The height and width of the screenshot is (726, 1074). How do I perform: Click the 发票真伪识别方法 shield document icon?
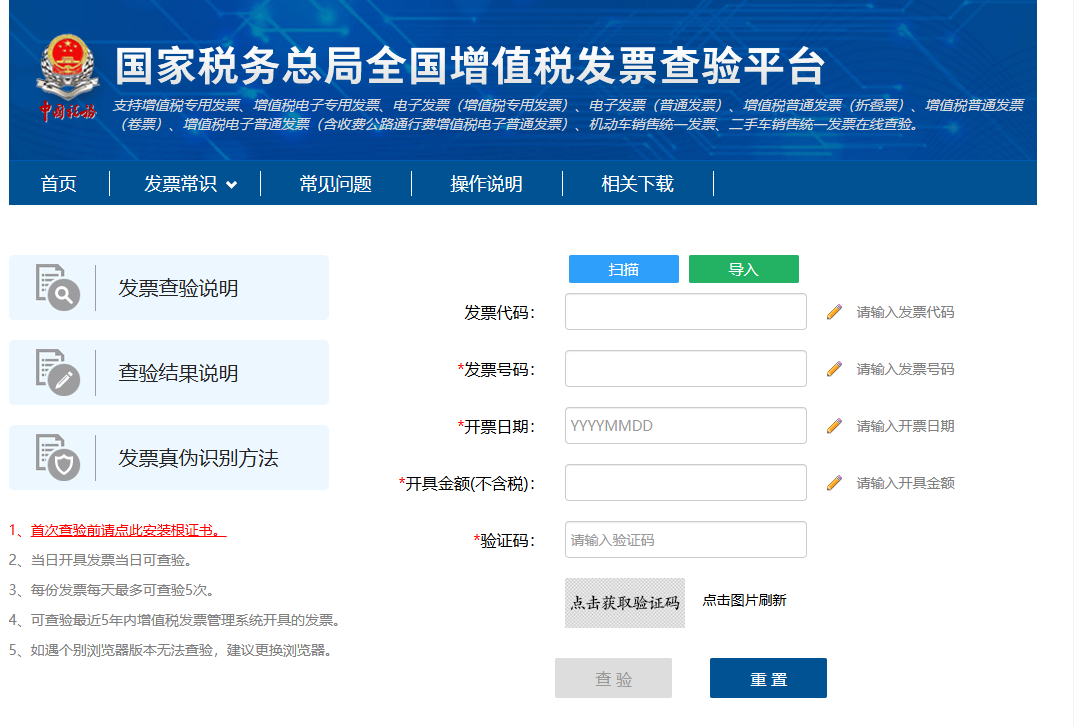pos(58,458)
